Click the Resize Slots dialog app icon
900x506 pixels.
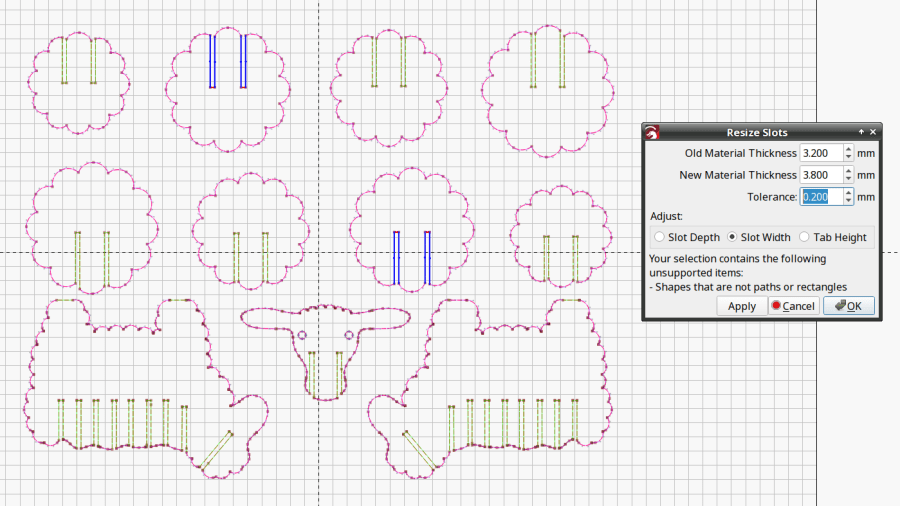(x=651, y=132)
